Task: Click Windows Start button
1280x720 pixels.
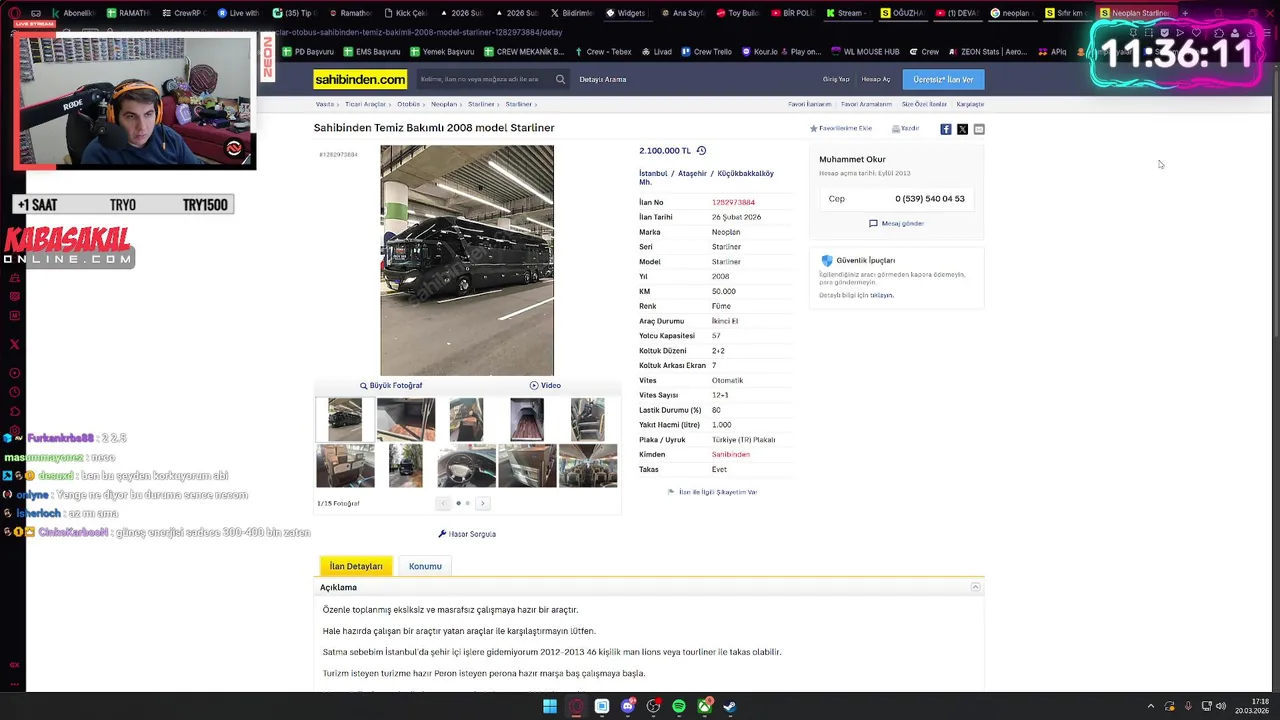Action: click(x=549, y=707)
